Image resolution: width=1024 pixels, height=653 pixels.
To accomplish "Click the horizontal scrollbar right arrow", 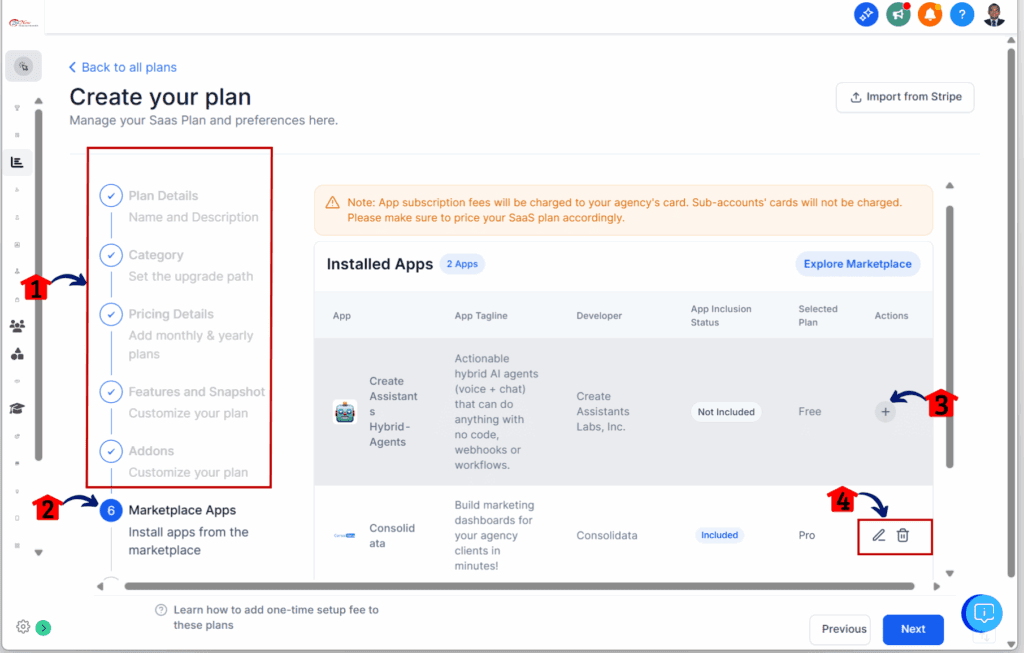I will coord(936,586).
